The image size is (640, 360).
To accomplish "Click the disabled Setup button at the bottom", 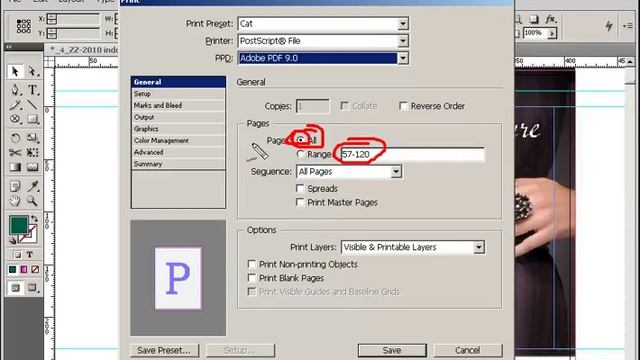I will pos(240,350).
